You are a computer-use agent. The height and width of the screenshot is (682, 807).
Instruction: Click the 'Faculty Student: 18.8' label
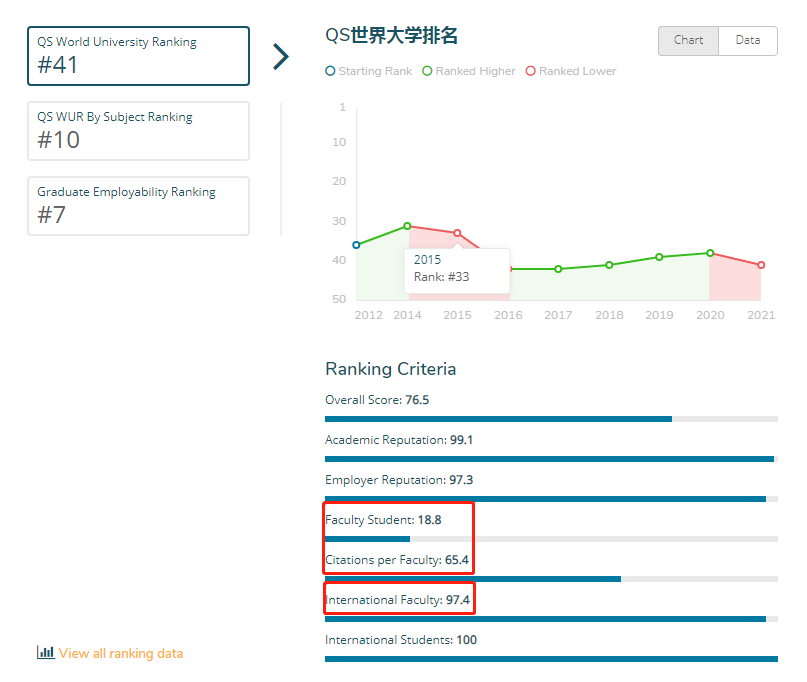pos(383,520)
